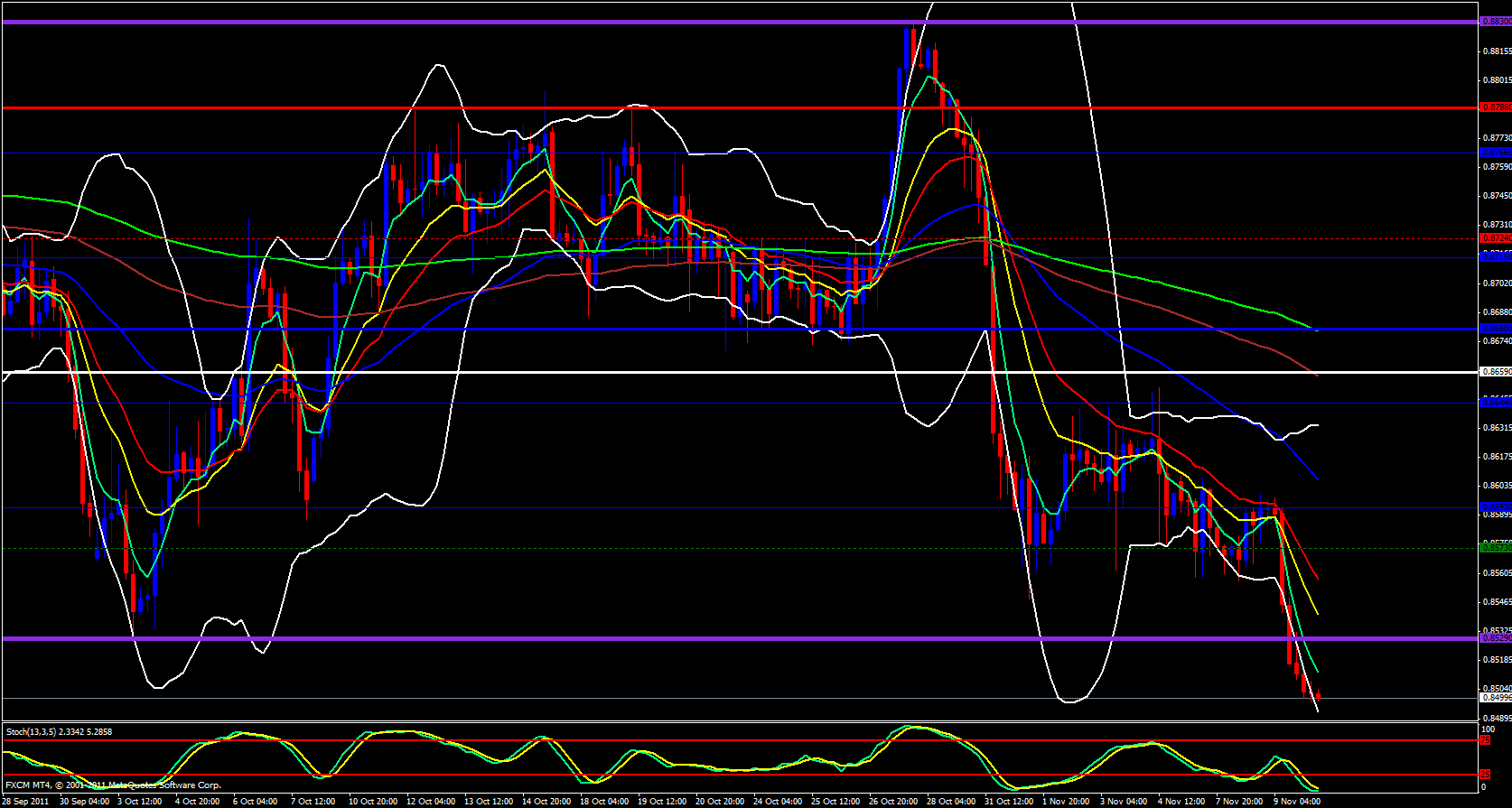Click the 12 Oct 04:00 time label
Viewport: 1512px width, 808px height.
pyautogui.click(x=431, y=802)
